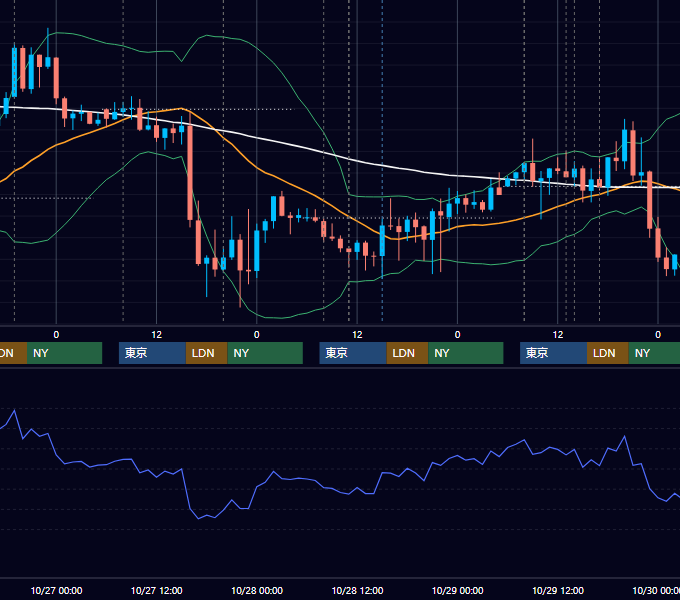Select the LDN session block following 10/29 東京
Viewport: 680px width, 600px height.
[608, 353]
